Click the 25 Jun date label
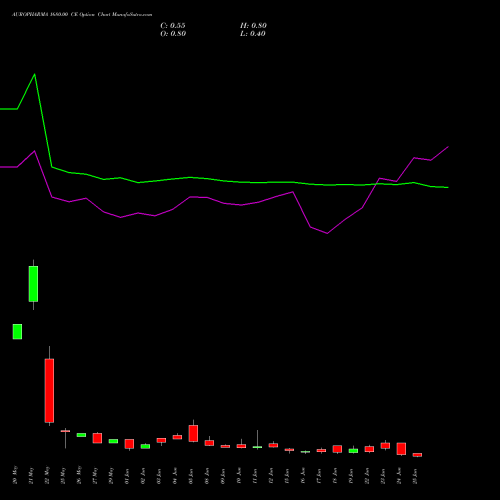 415,476
